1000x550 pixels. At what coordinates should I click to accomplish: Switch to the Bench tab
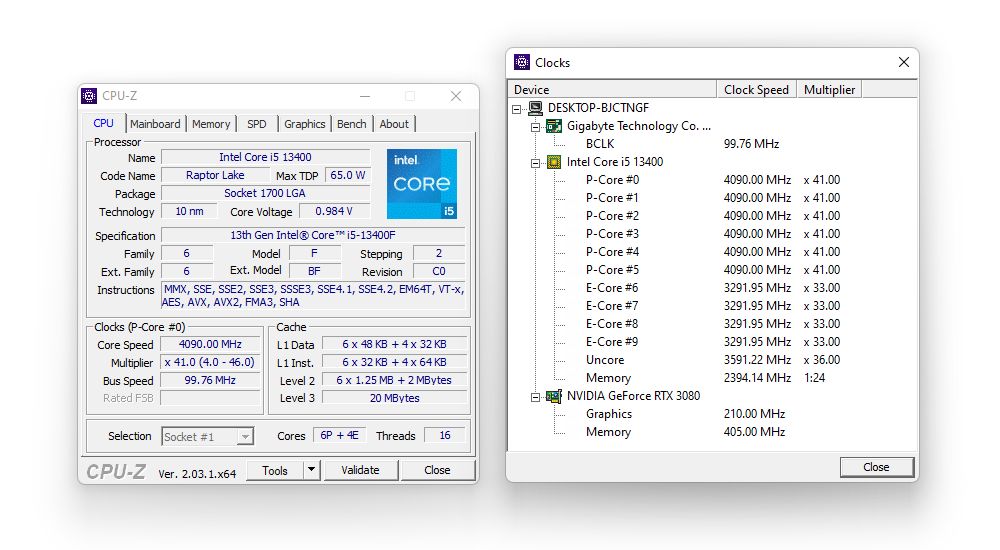click(x=351, y=124)
